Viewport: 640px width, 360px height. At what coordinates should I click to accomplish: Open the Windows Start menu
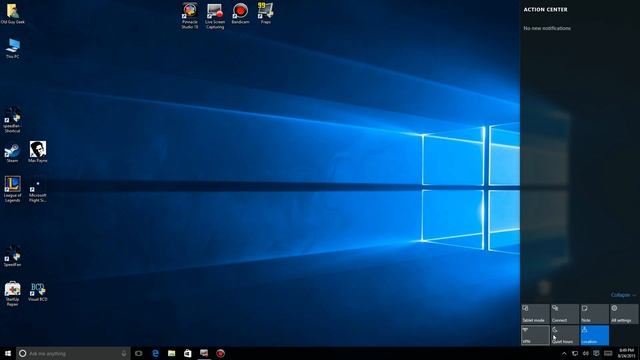click(x=8, y=353)
